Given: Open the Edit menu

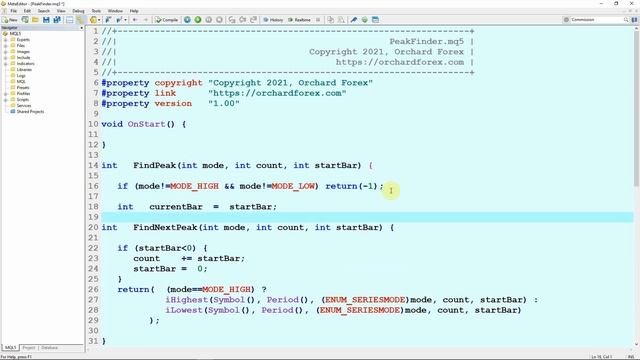Looking at the screenshot, I should tap(27, 11).
